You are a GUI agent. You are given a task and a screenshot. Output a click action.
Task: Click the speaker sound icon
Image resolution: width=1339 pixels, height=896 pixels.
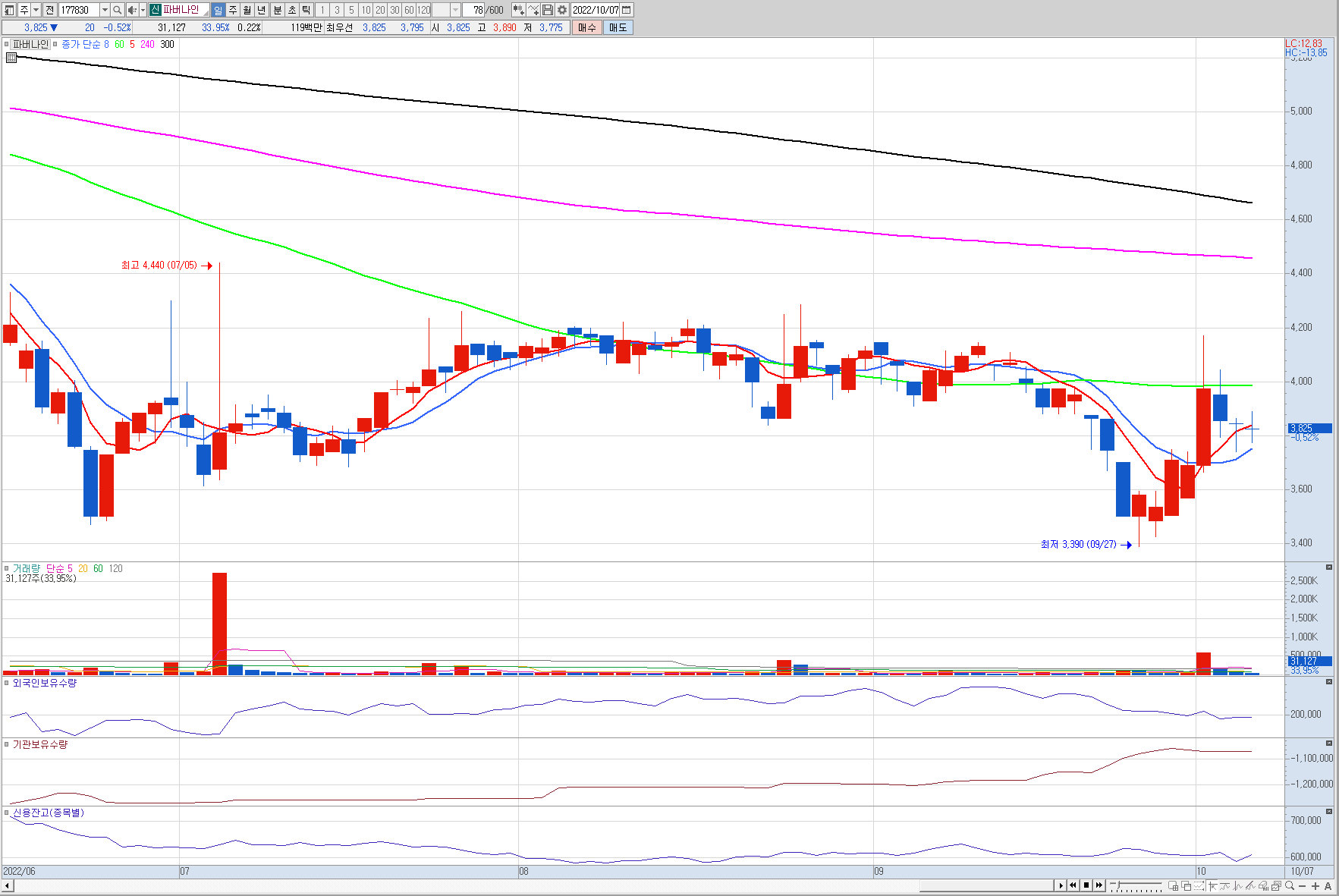[x=132, y=10]
